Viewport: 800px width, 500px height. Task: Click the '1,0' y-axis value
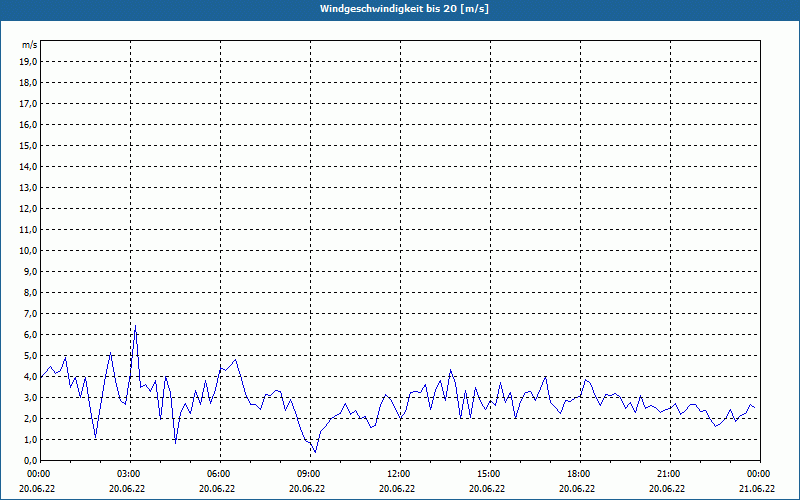point(32,439)
